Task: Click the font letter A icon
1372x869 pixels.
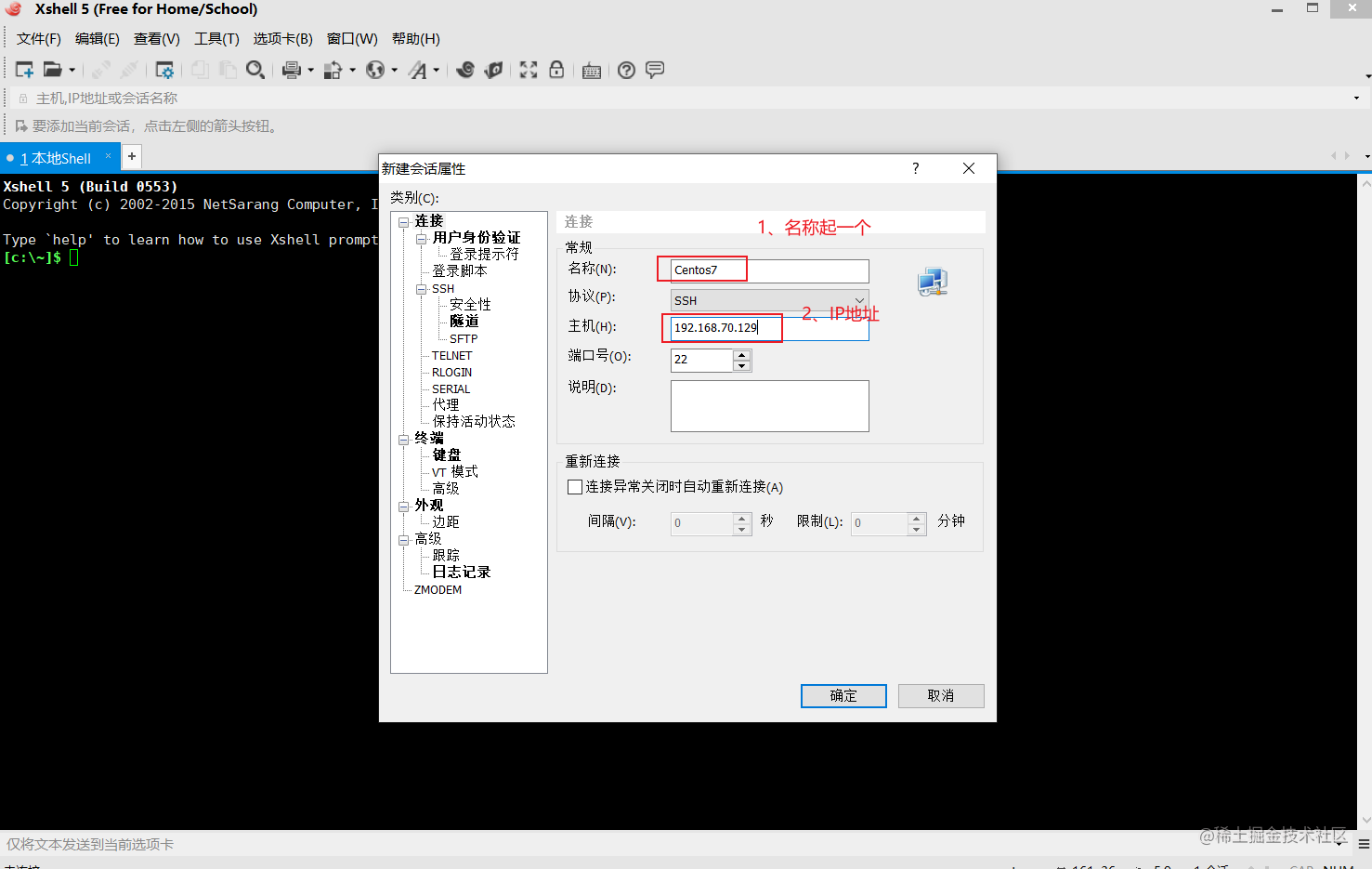Action: [x=418, y=70]
